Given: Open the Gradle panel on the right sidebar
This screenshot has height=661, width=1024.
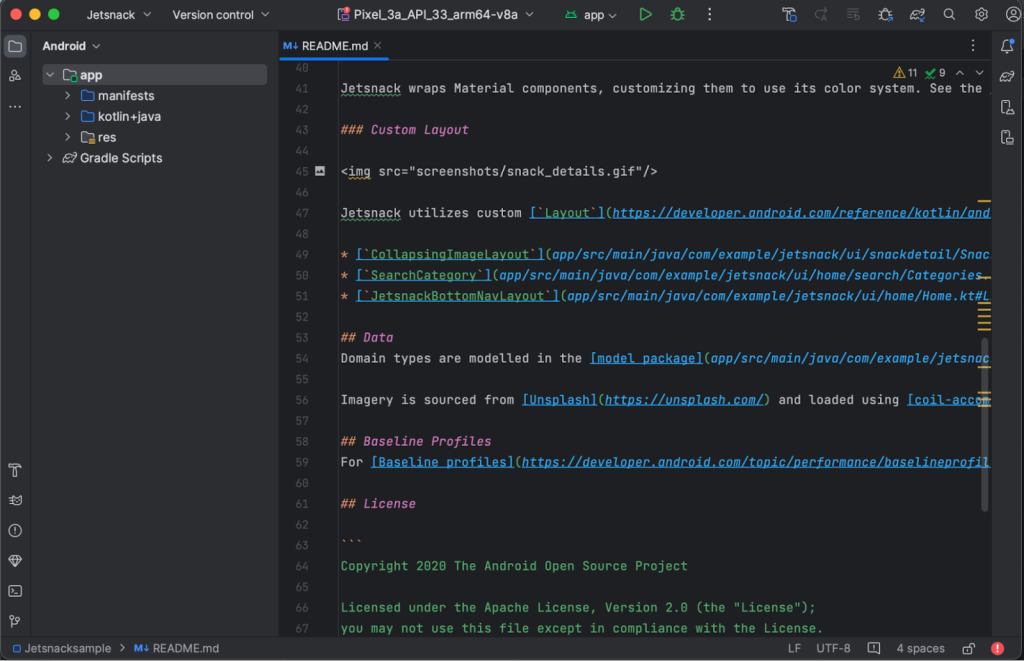Looking at the screenshot, I should pyautogui.click(x=1007, y=77).
